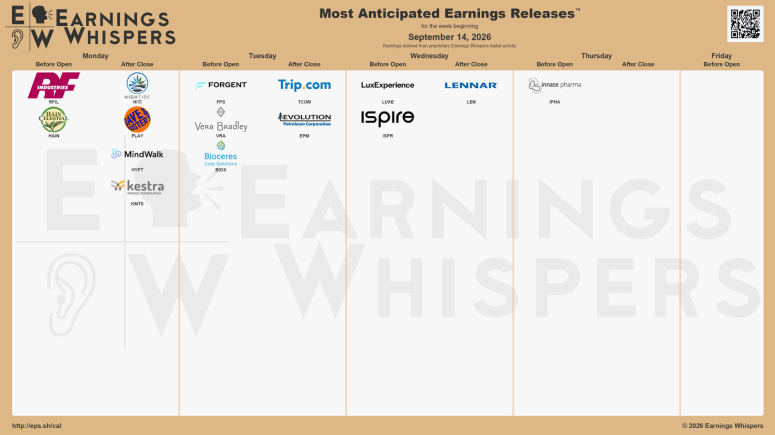This screenshot has width=775, height=435.
Task: Click the Thursday column heading
Action: click(597, 56)
